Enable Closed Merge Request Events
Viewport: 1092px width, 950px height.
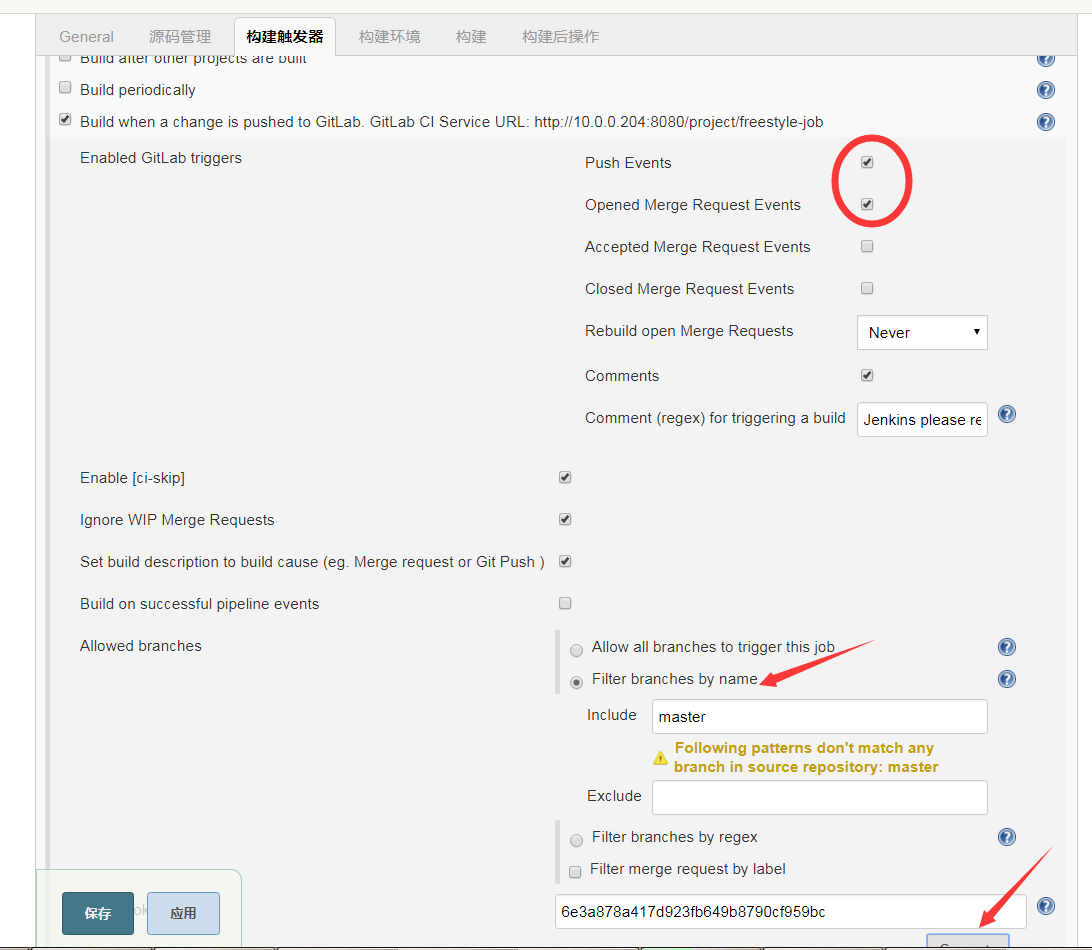(867, 288)
